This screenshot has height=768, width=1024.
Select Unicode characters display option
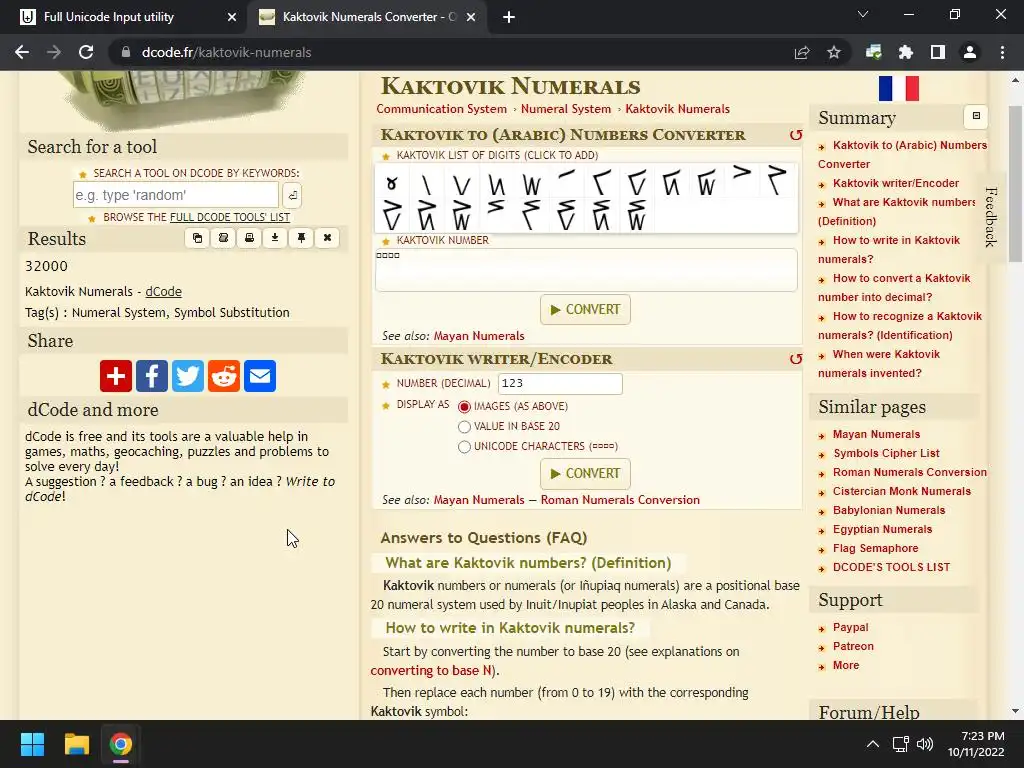(464, 447)
